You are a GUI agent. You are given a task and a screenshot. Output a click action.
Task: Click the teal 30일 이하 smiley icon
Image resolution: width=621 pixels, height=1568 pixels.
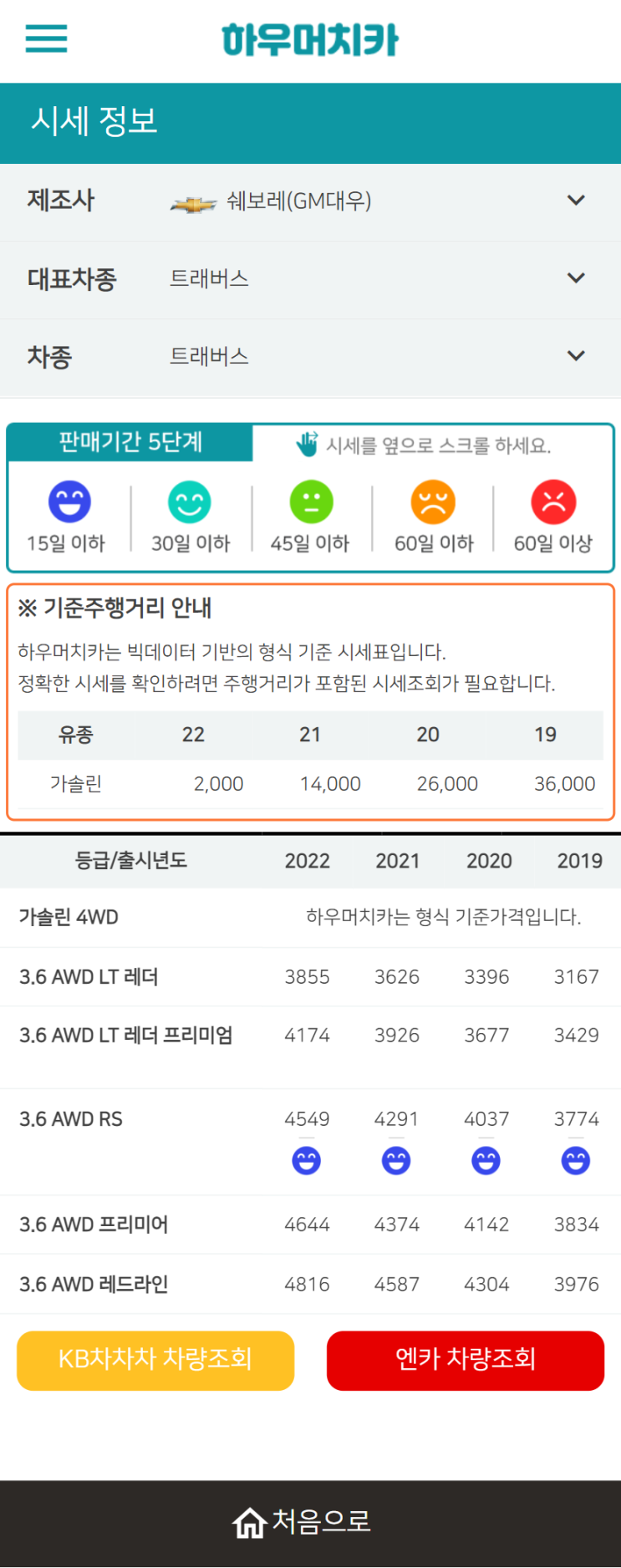[190, 501]
